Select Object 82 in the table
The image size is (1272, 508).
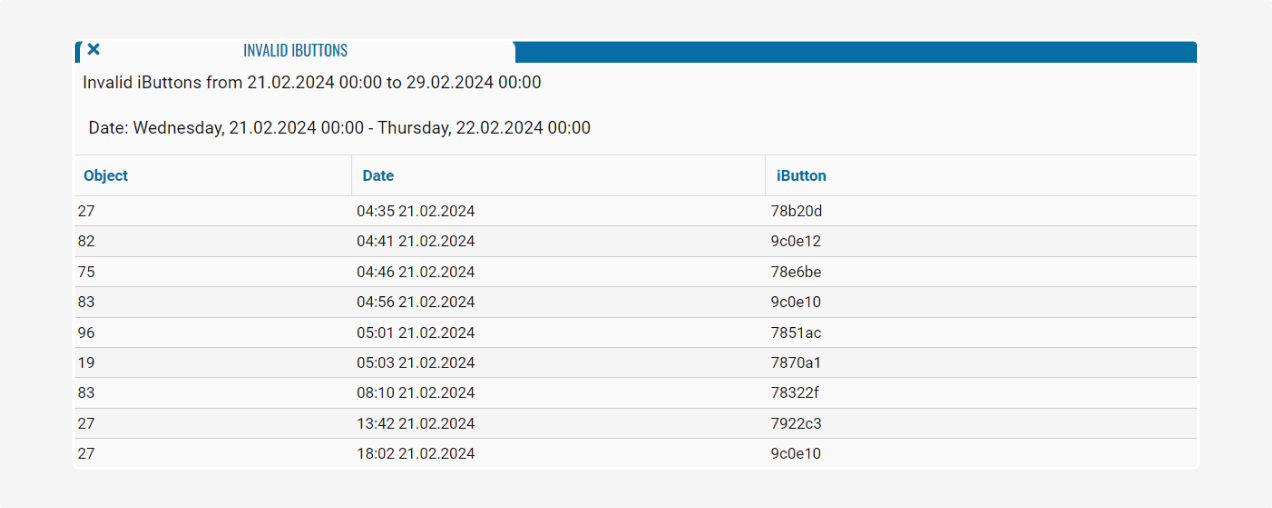[86, 241]
